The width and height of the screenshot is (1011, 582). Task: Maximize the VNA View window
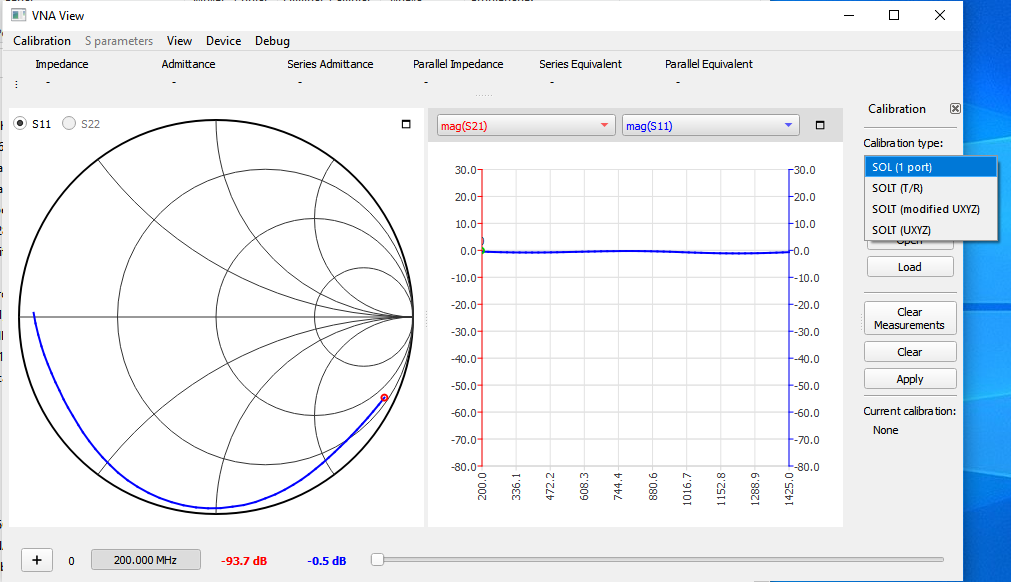pos(894,15)
